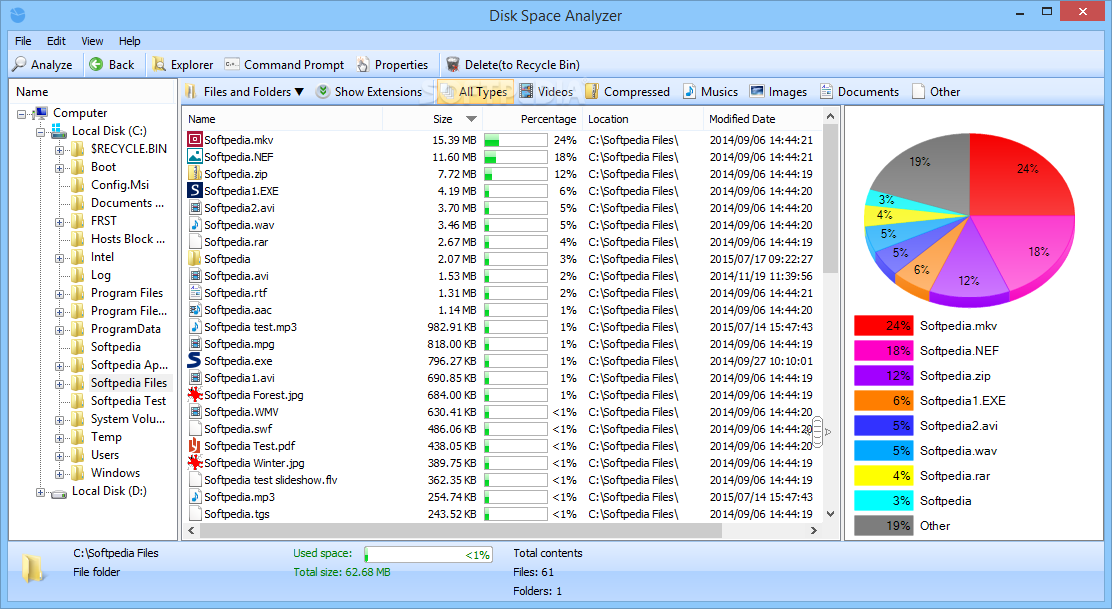Click the Show Extensions icon
This screenshot has width=1112, height=609.
323,91
